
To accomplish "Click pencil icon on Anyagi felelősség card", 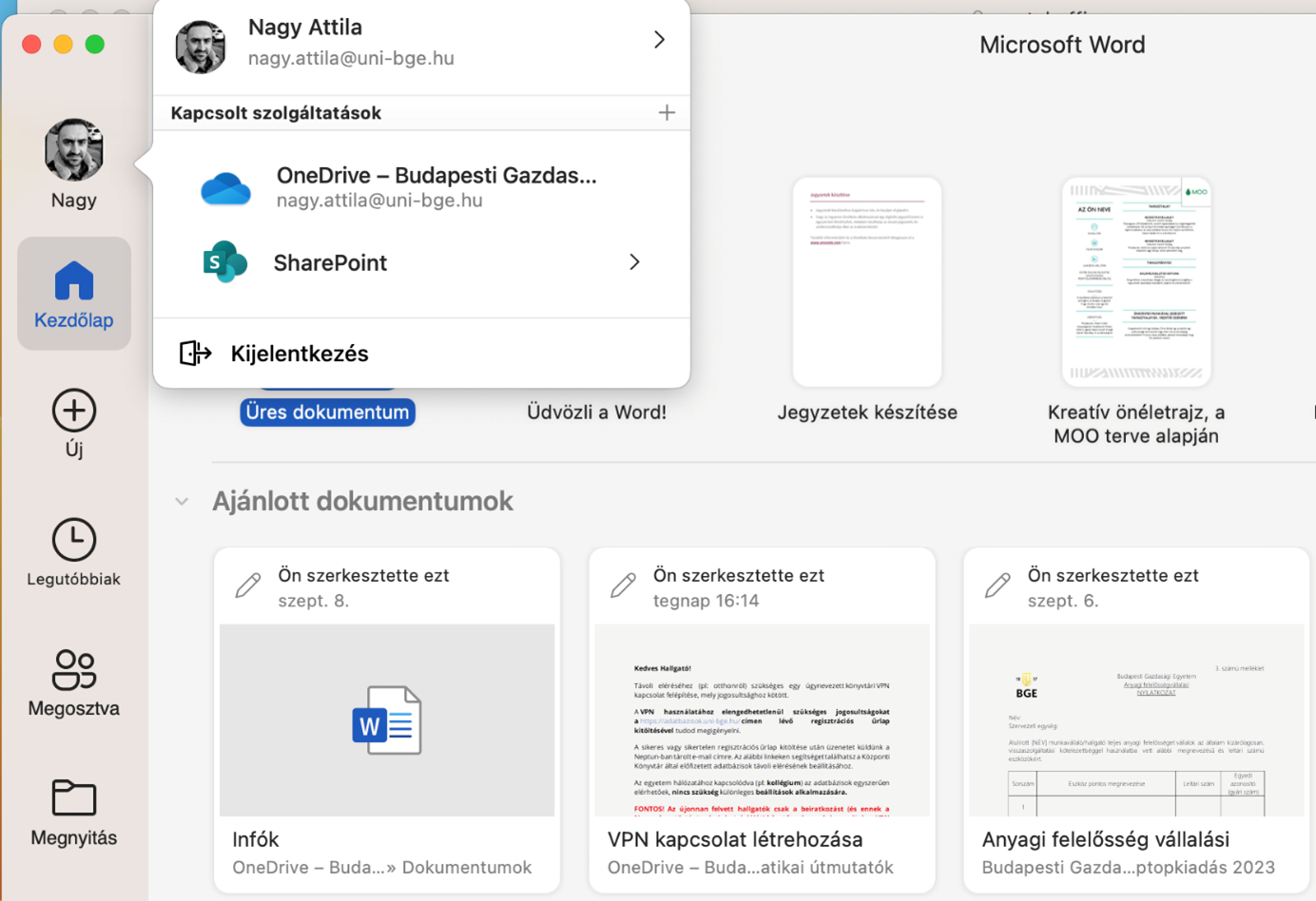I will click(997, 585).
